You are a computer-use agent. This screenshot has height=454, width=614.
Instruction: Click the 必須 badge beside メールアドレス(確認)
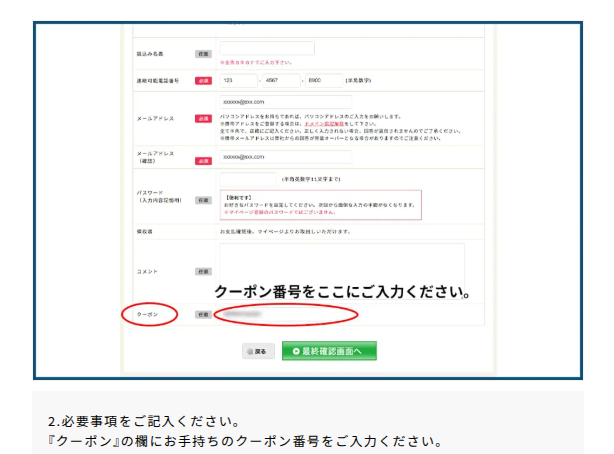tap(203, 161)
